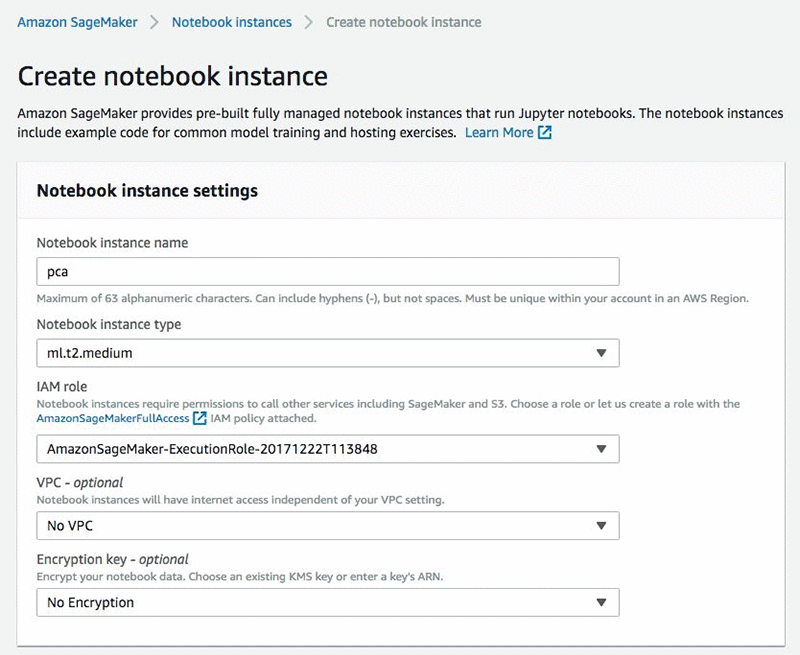Click the Create notebook instance breadcrumb text
Viewport: 800px width, 655px height.
403,21
